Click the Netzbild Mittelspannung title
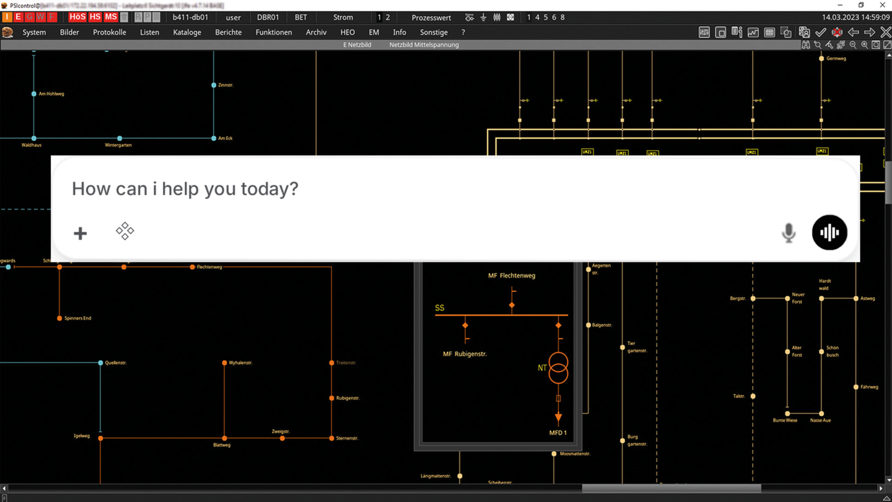The height and width of the screenshot is (502, 892). [424, 45]
